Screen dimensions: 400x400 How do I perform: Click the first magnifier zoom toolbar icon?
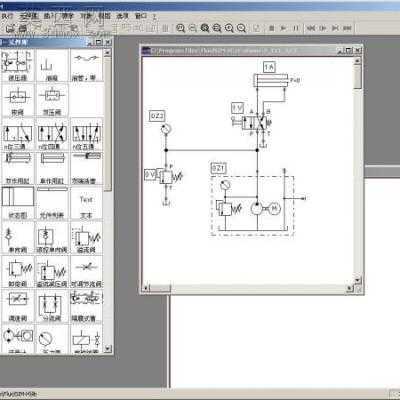(x=180, y=28)
